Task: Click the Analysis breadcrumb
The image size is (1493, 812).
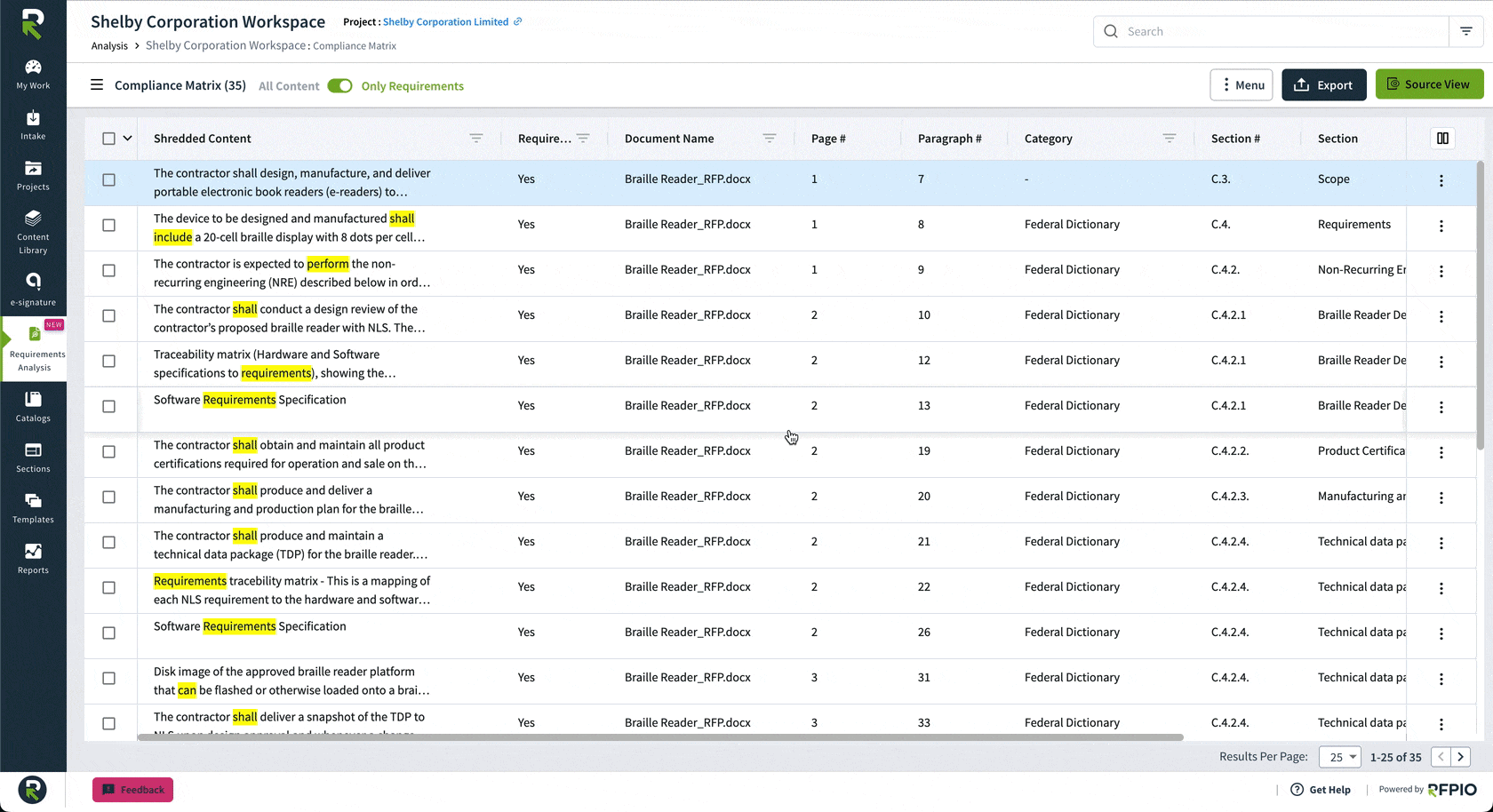Action: (x=109, y=45)
